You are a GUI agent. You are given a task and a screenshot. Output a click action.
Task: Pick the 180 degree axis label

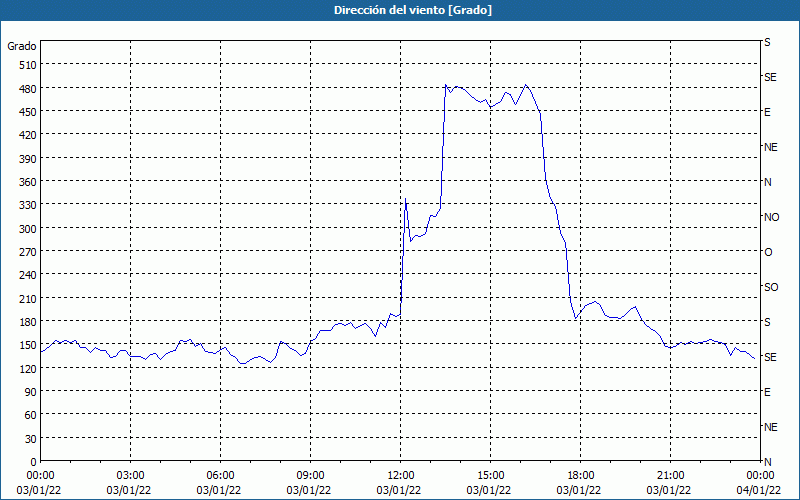28,321
